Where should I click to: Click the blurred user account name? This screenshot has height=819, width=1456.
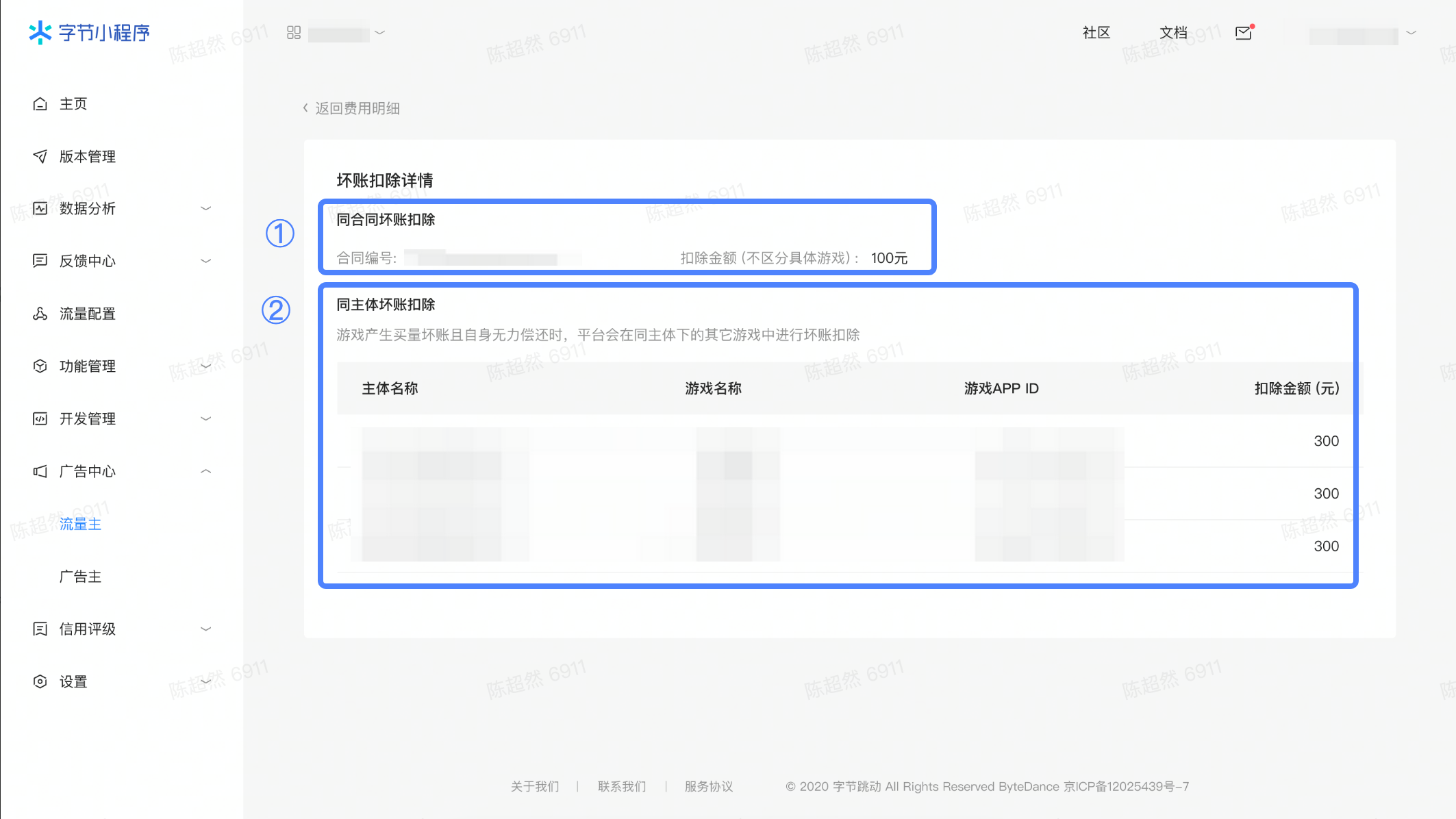pyautogui.click(x=1353, y=35)
